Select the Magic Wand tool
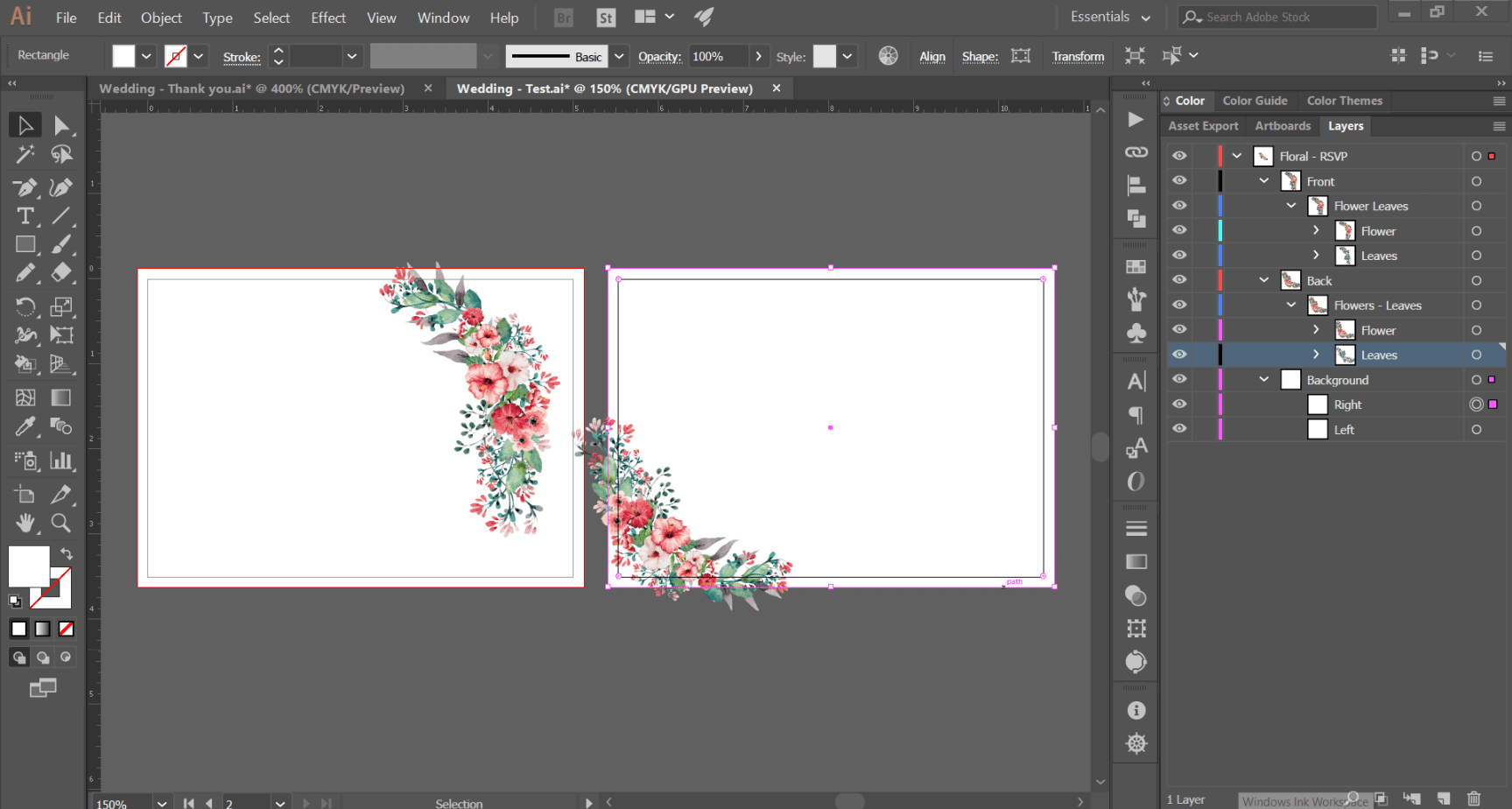Viewport: 1512px width, 809px height. tap(25, 155)
